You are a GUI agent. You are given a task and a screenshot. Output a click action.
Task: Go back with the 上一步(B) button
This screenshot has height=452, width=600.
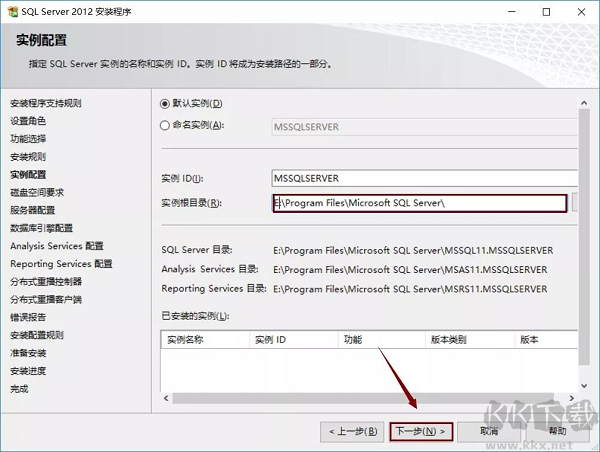tap(352, 431)
